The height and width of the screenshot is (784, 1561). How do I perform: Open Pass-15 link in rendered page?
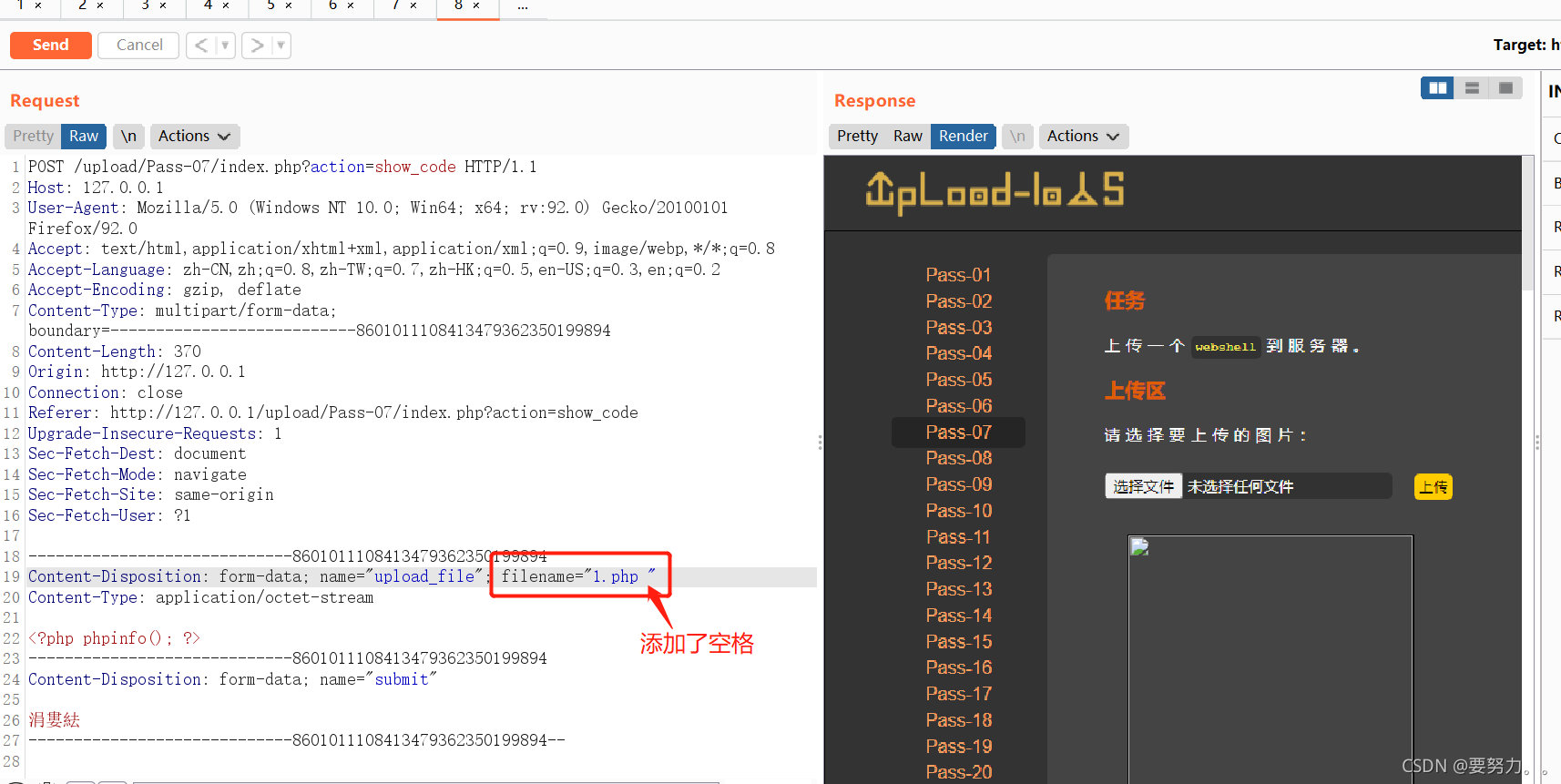click(958, 642)
